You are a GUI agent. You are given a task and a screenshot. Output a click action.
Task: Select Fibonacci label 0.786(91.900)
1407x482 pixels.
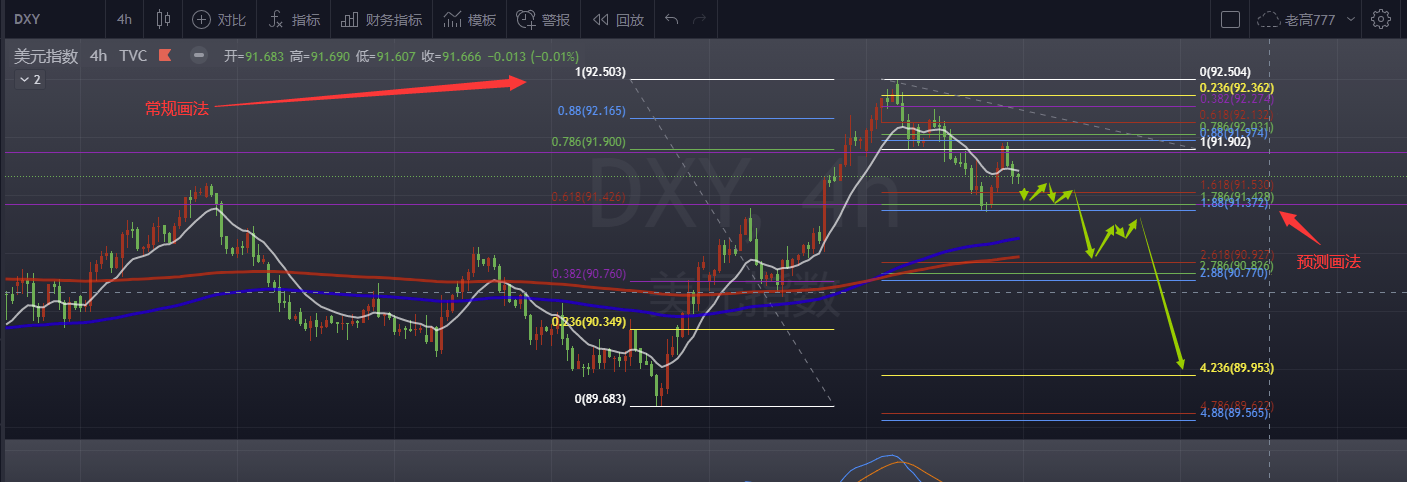point(588,142)
